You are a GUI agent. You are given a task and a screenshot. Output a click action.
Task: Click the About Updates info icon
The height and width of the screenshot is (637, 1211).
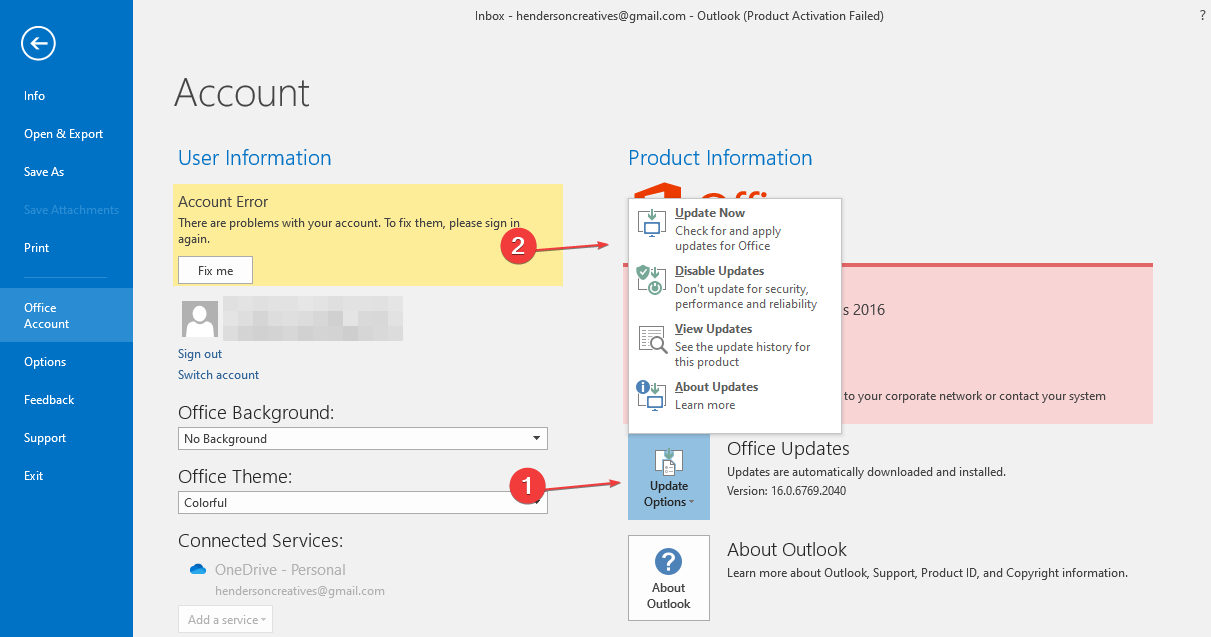click(x=652, y=396)
